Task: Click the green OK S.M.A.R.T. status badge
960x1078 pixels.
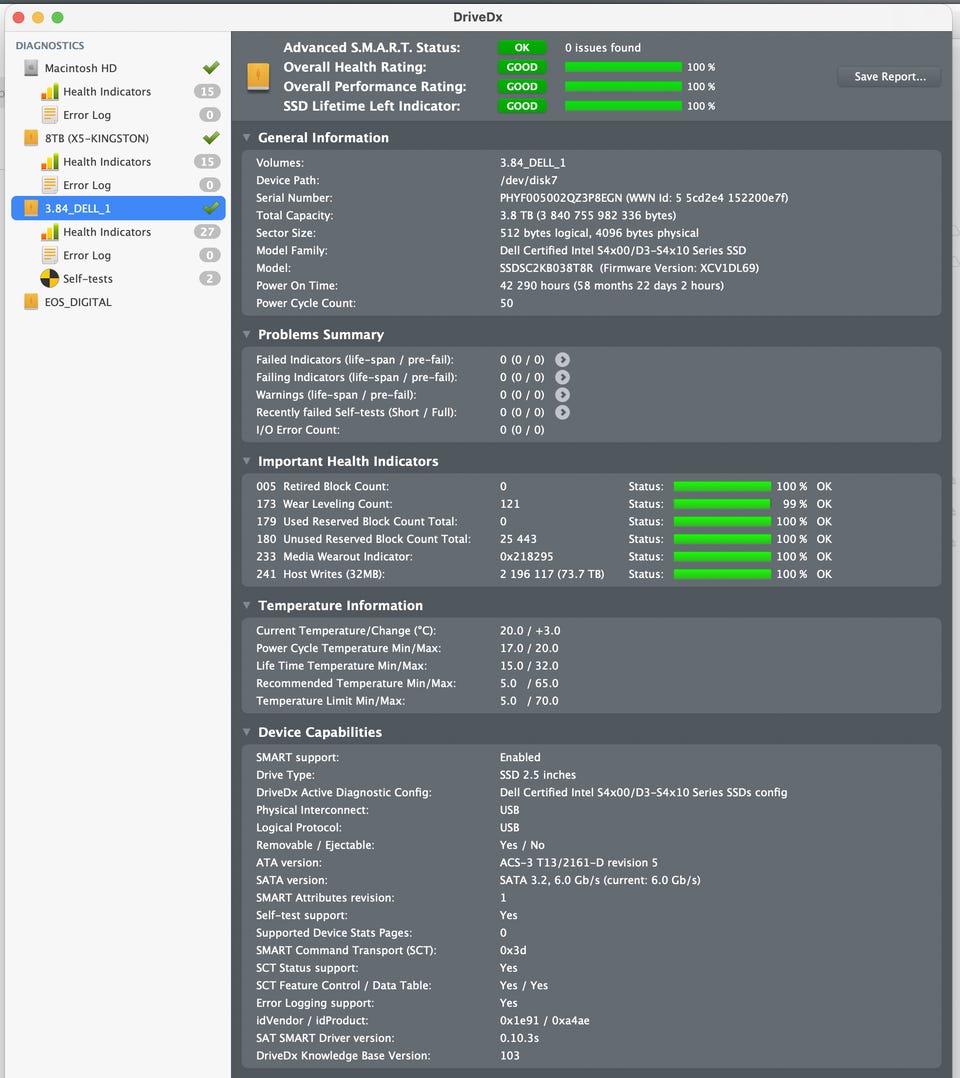Action: [x=522, y=47]
